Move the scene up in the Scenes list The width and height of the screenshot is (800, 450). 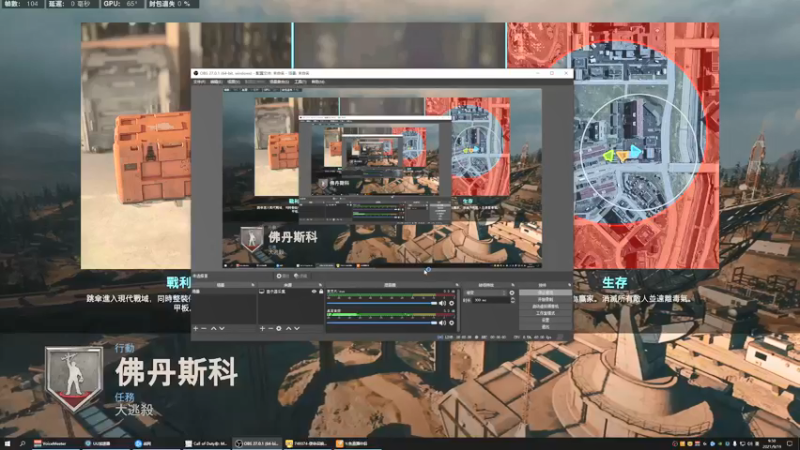click(x=213, y=329)
